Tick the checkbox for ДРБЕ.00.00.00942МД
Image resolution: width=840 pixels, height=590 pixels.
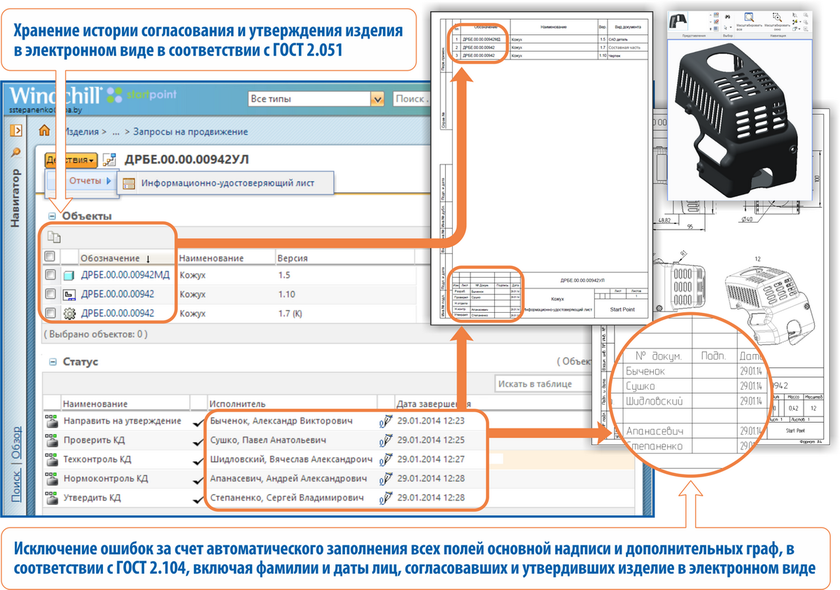click(50, 275)
